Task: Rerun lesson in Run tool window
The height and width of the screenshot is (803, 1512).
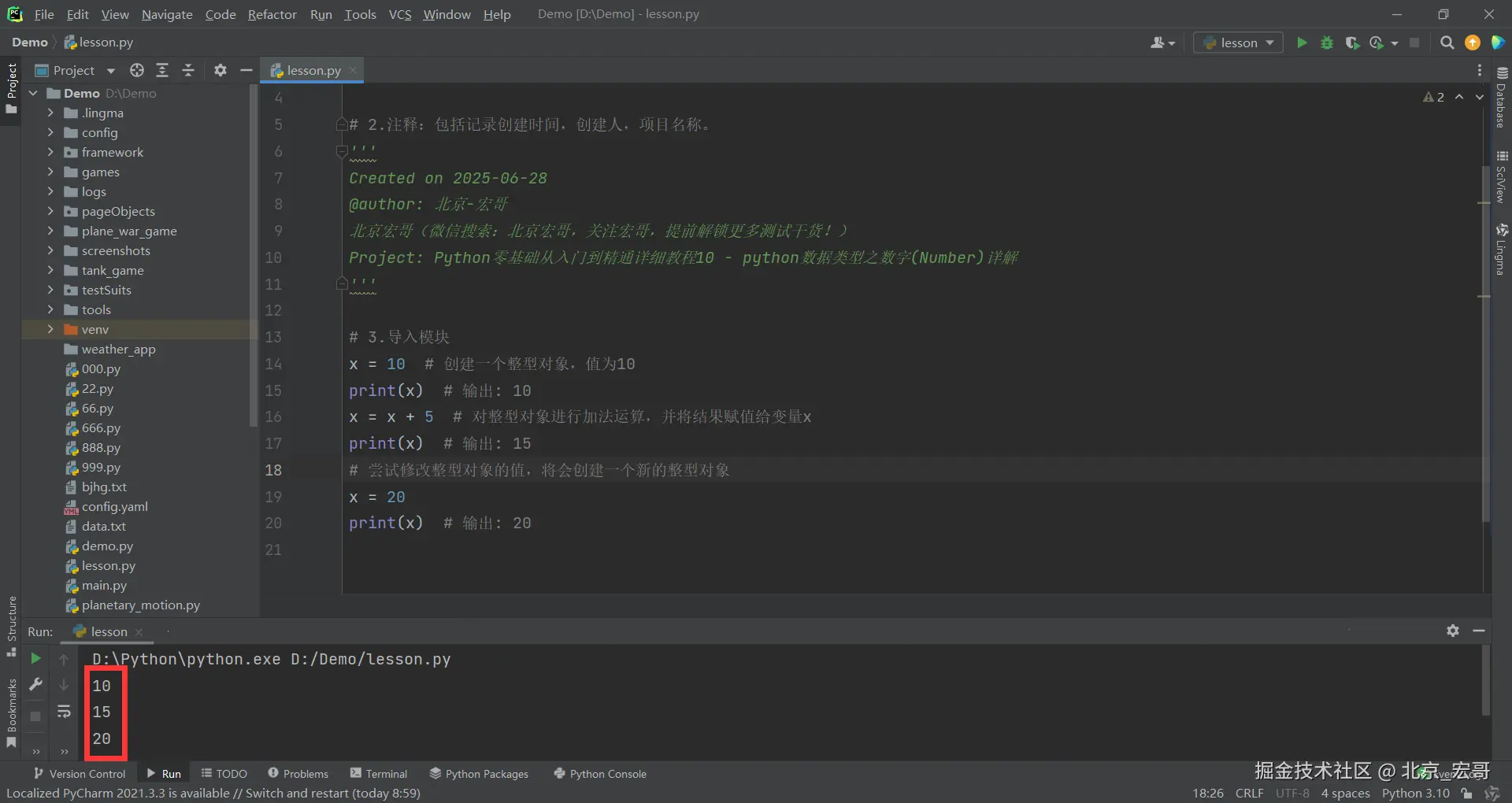Action: tap(35, 658)
